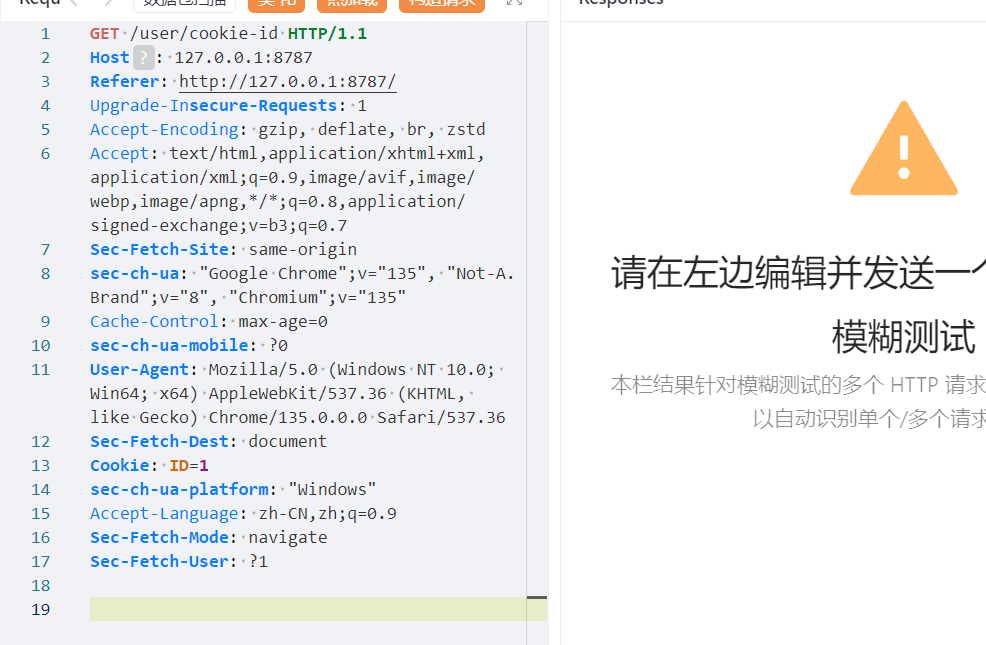Click the orange warning triangle icon
Image resolution: width=986 pixels, height=645 pixels.
903,150
